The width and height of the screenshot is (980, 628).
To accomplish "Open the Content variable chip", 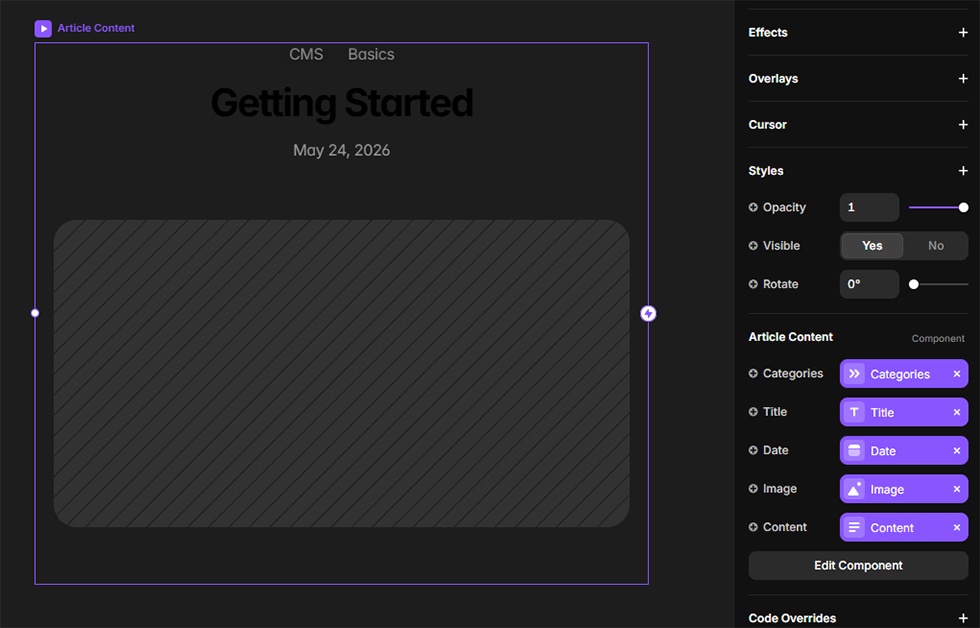I will [x=904, y=528].
